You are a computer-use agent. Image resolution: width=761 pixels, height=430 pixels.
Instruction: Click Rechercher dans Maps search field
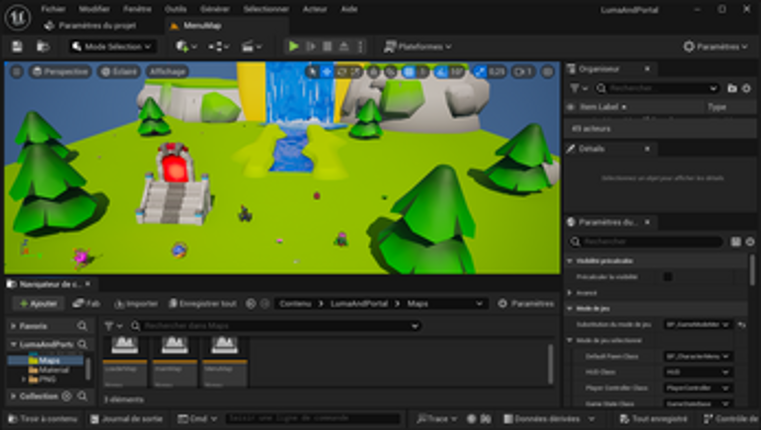[276, 326]
